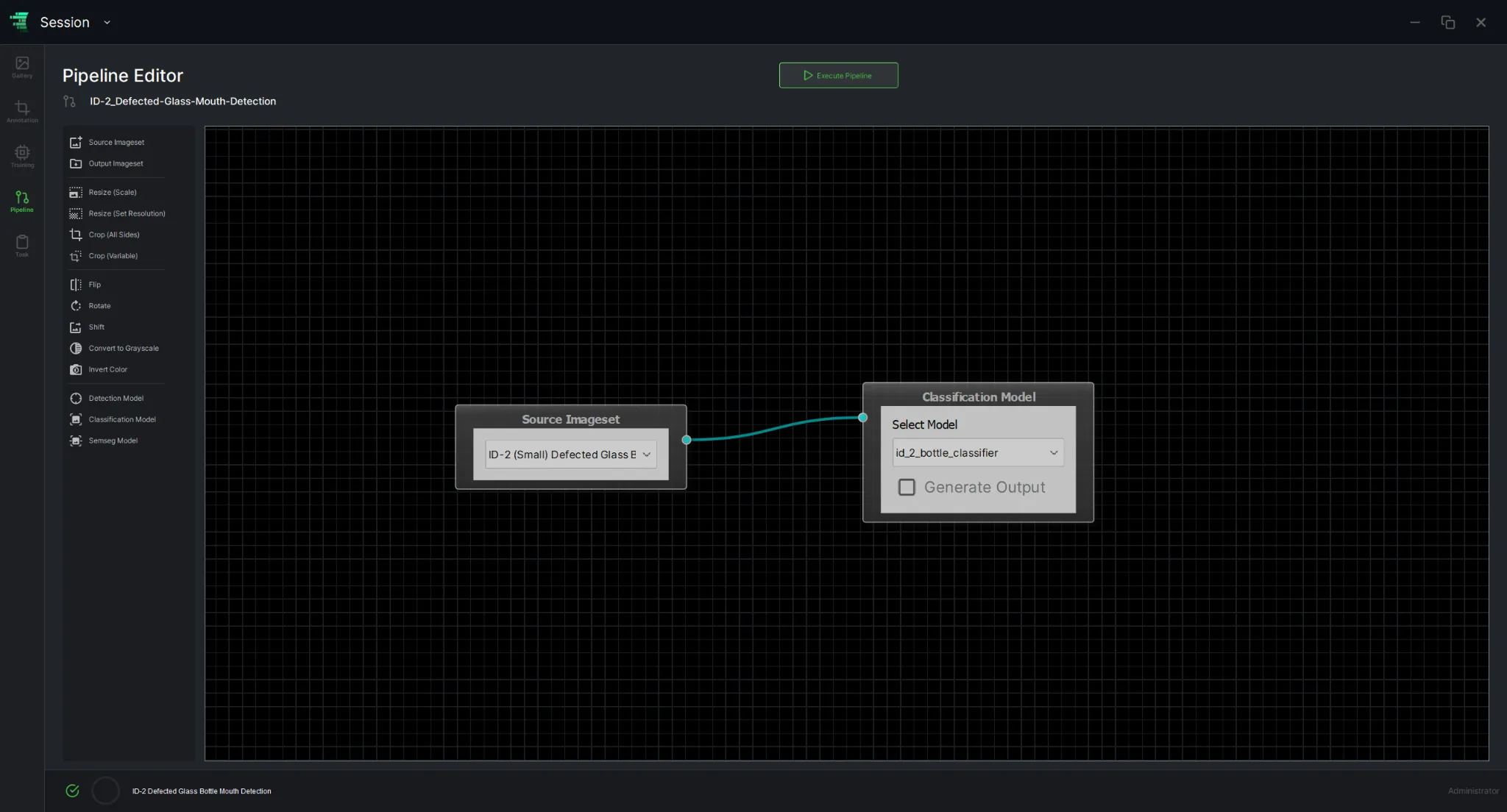The width and height of the screenshot is (1507, 812).
Task: Select the Flip operation
Action: point(85,285)
